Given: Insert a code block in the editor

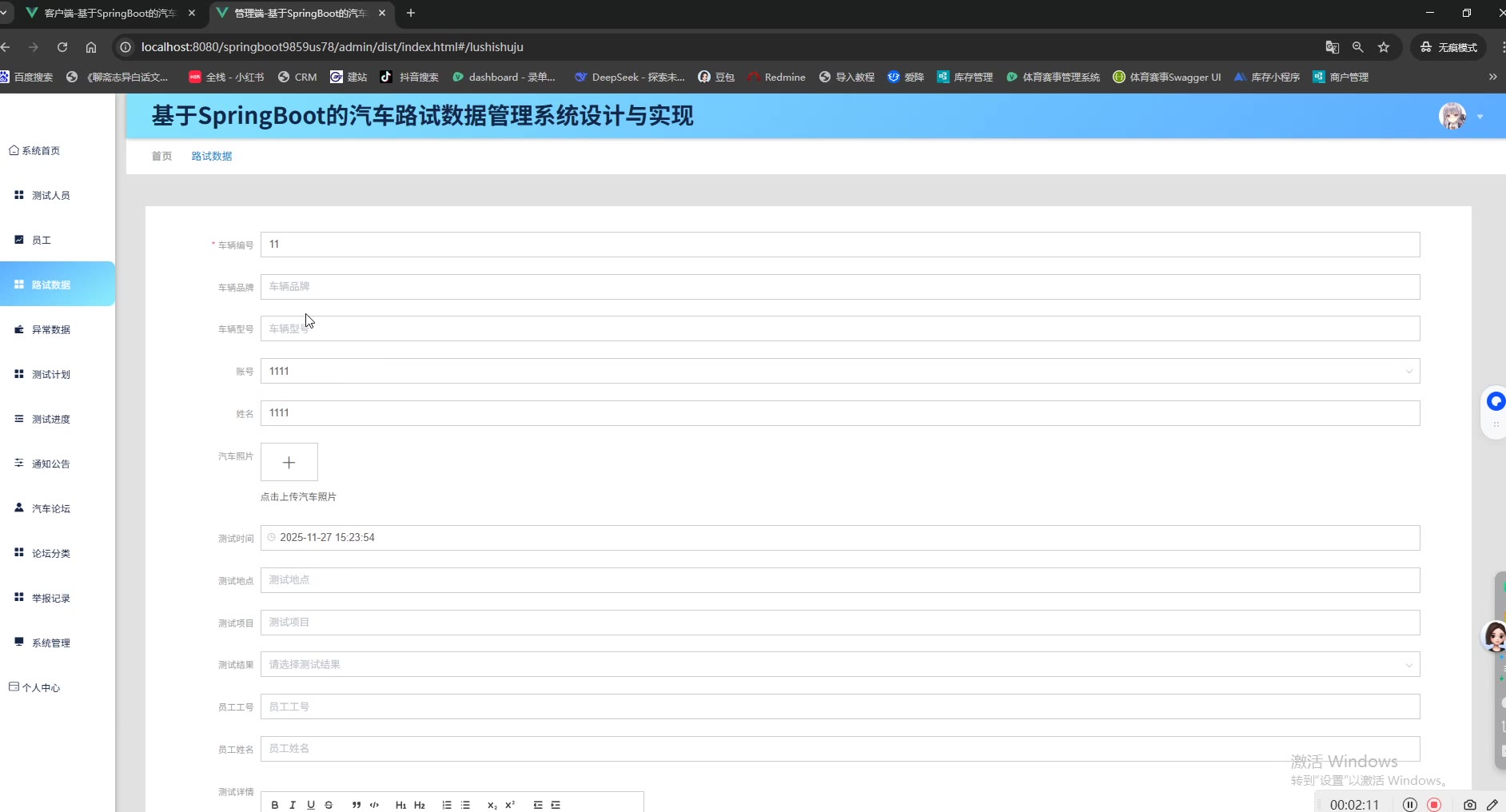Looking at the screenshot, I should coord(374,805).
